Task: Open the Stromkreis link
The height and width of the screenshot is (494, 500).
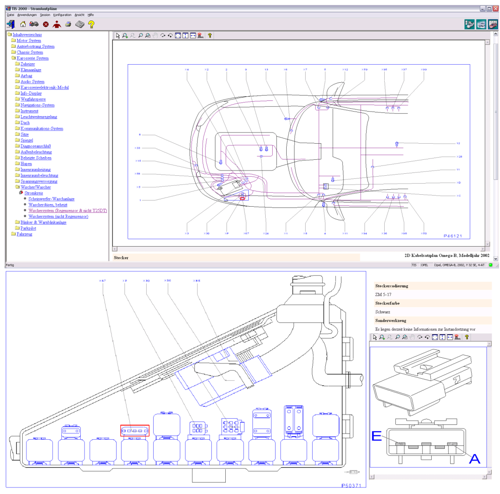Action: tap(34, 193)
